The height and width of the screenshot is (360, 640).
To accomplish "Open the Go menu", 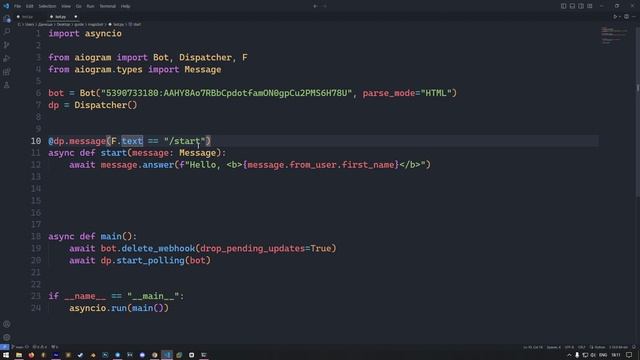I will point(78,6).
